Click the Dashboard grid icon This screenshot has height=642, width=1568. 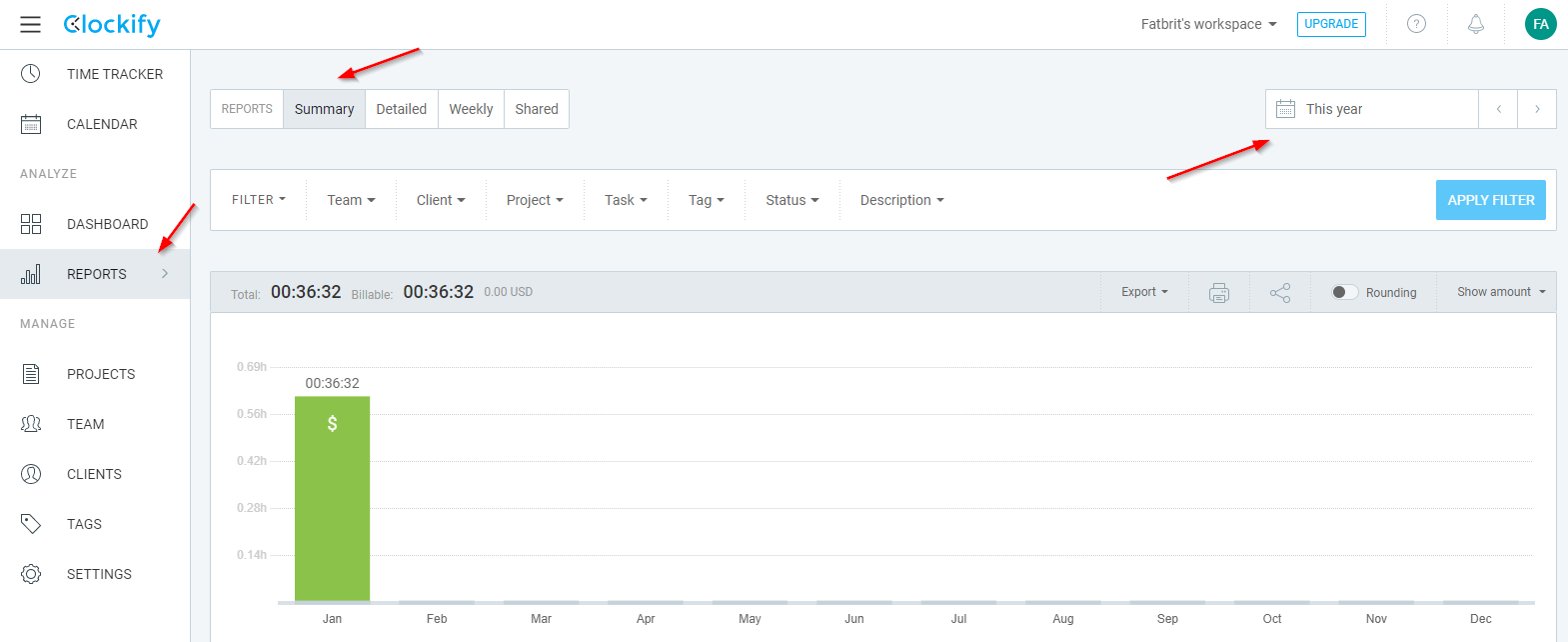(x=31, y=223)
